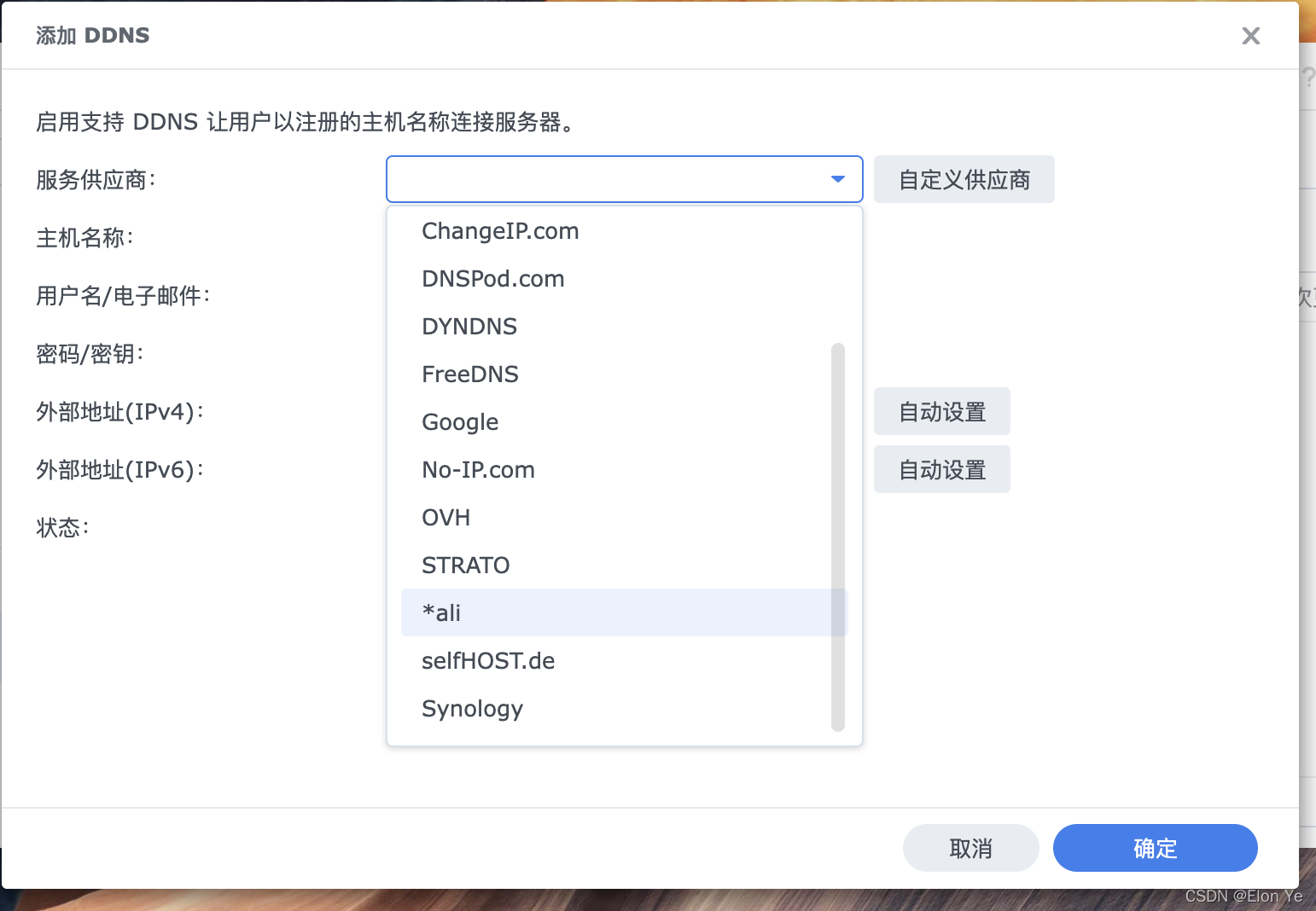The height and width of the screenshot is (911, 1316).
Task: Select STRATO in the provider dropdown
Action: tap(465, 565)
